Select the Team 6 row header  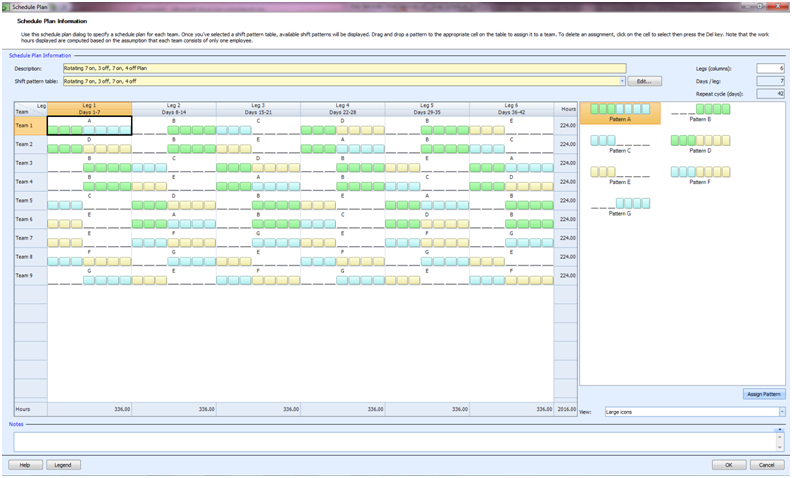click(x=31, y=219)
